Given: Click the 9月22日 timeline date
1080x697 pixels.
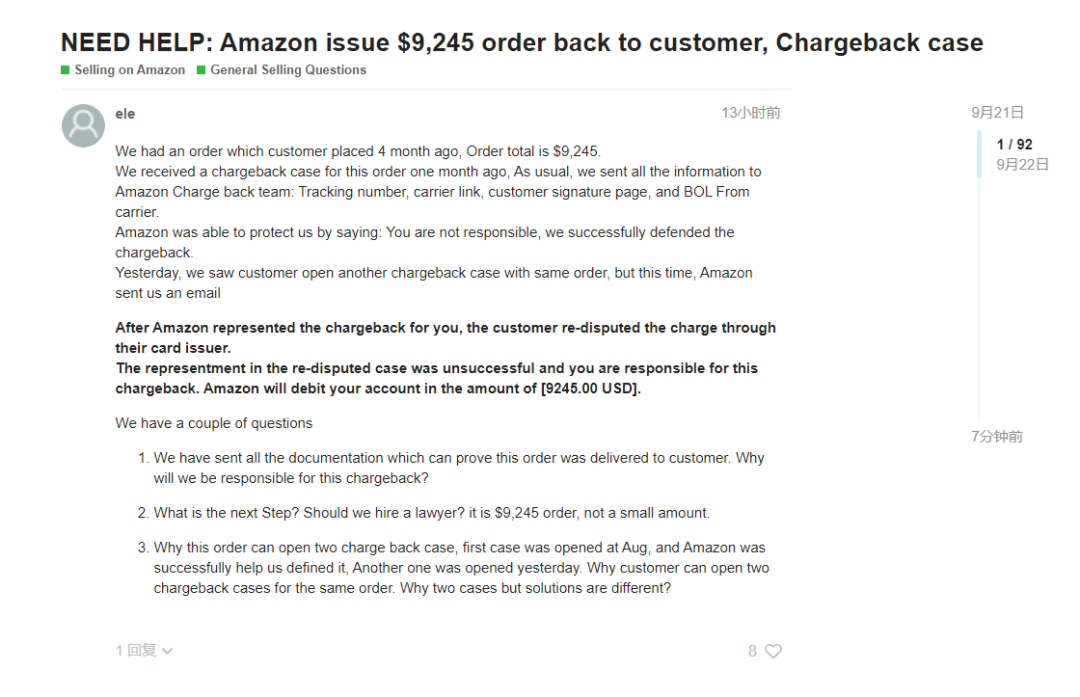Looking at the screenshot, I should tap(1022, 164).
